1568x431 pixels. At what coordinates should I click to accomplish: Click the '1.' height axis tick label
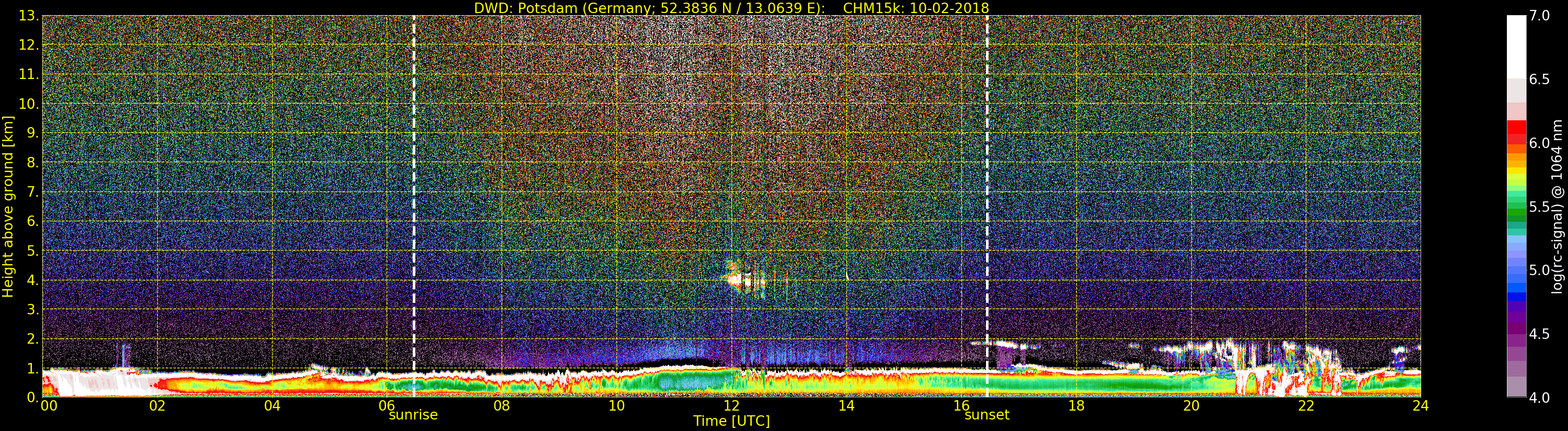[x=32, y=368]
